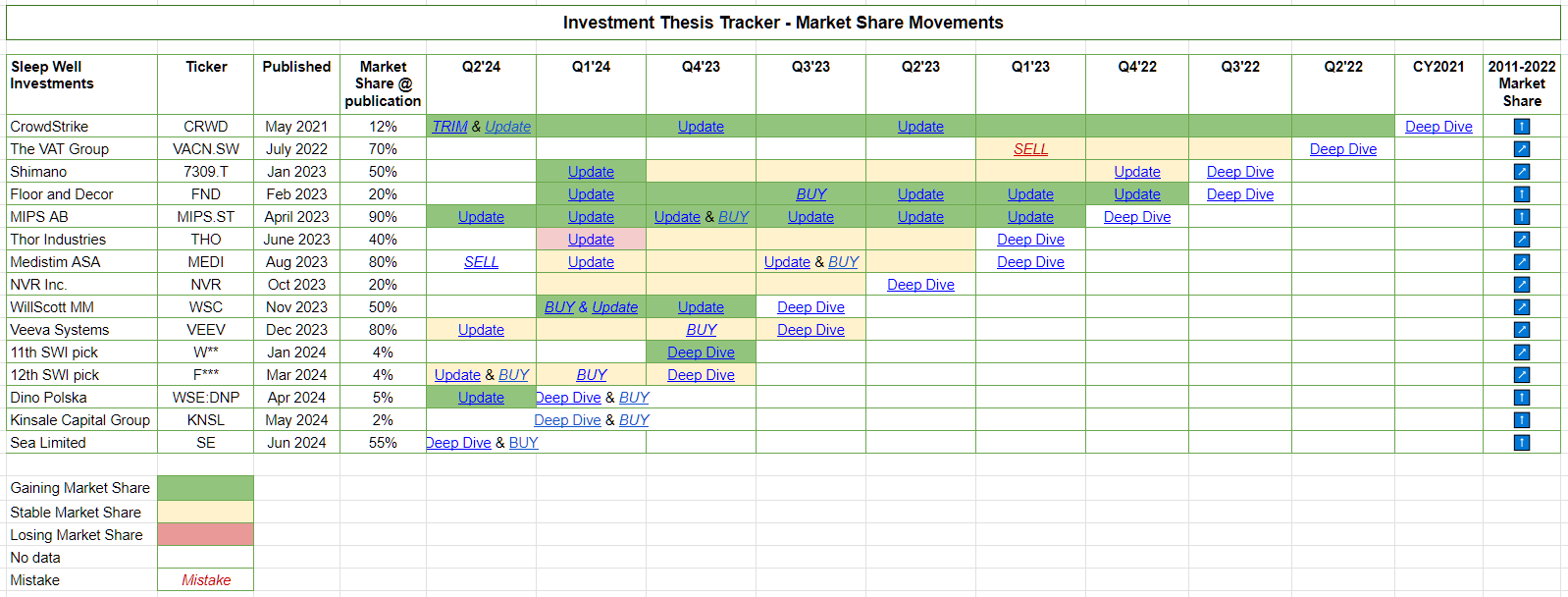The image size is (1568, 597).
Task: Click the Thor Industries row arrow icon
Action: point(1521,240)
